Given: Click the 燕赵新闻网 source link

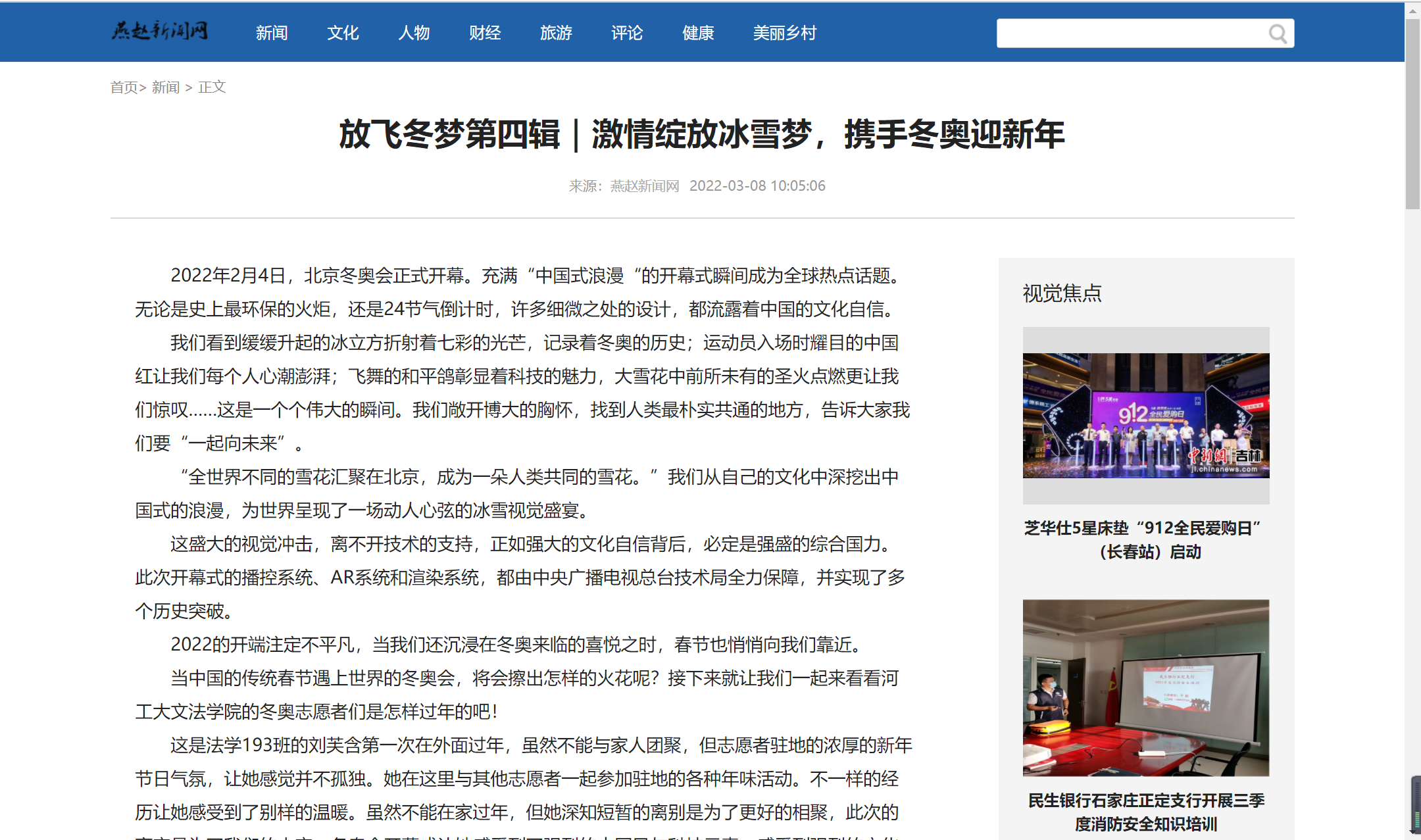Looking at the screenshot, I should [644, 186].
